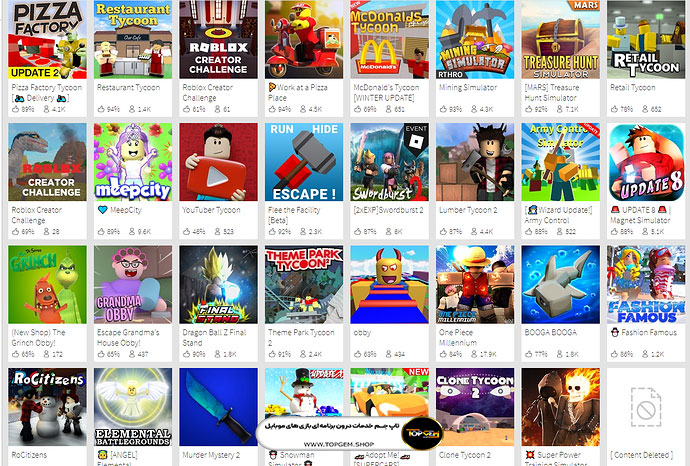Click the thumbs-up icon under Theme Park Tycoon 2
The width and height of the screenshot is (690, 466).
tap(272, 354)
